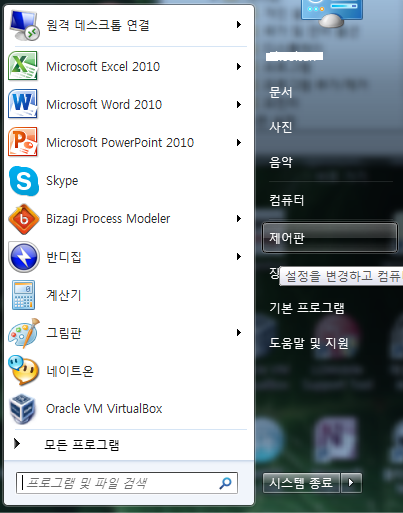Click the 'Microsoft Word 2010' label
Screen dimensions: 403x513
tap(104, 105)
